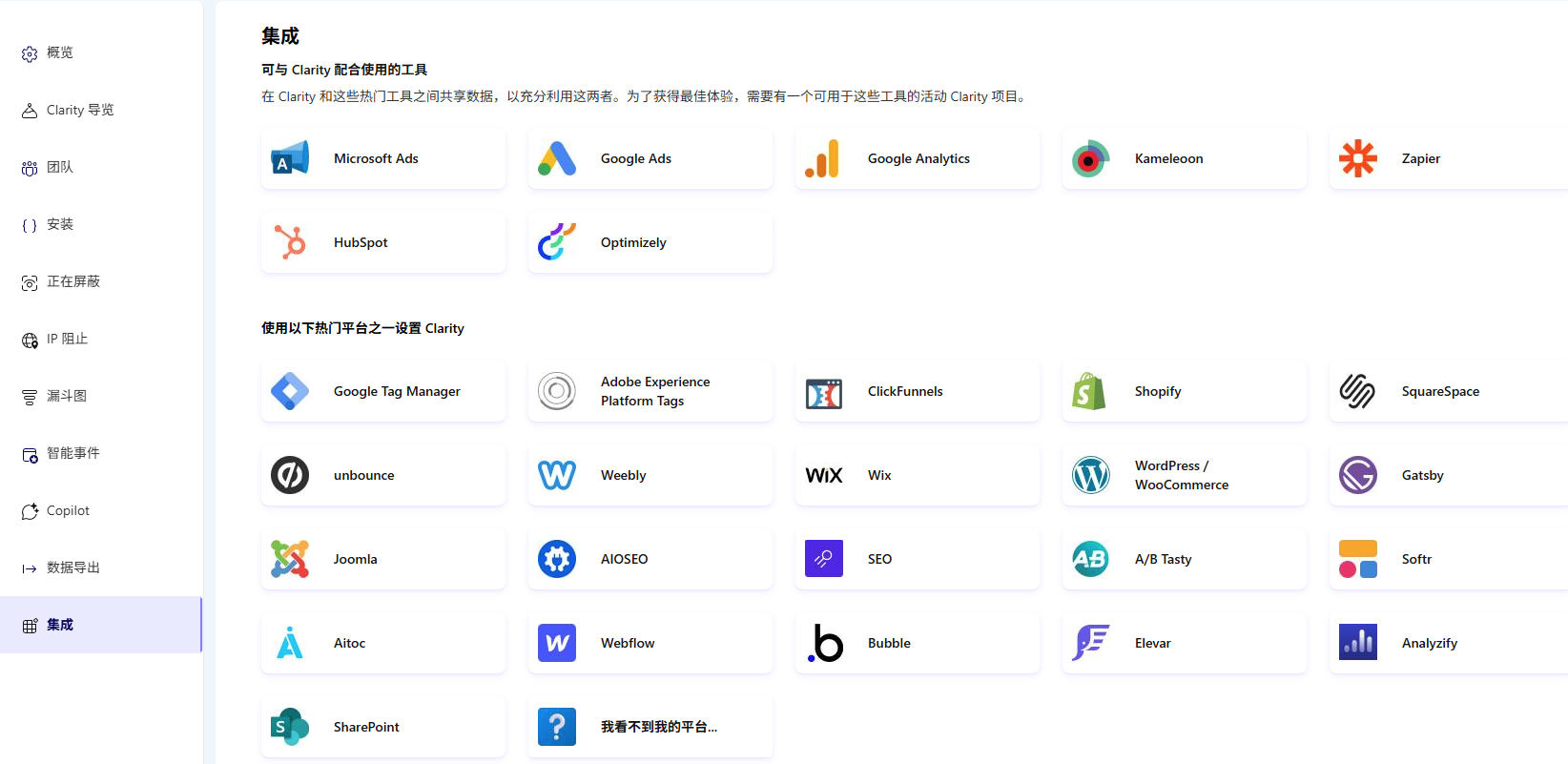This screenshot has width=1568, height=764.
Task: Click the Google Ads logo icon
Action: [557, 158]
